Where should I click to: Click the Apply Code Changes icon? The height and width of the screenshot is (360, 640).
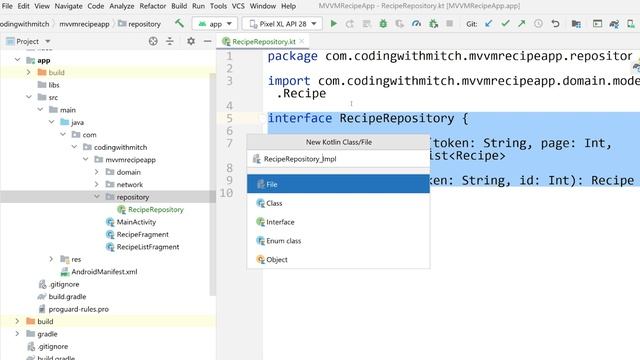(367, 24)
